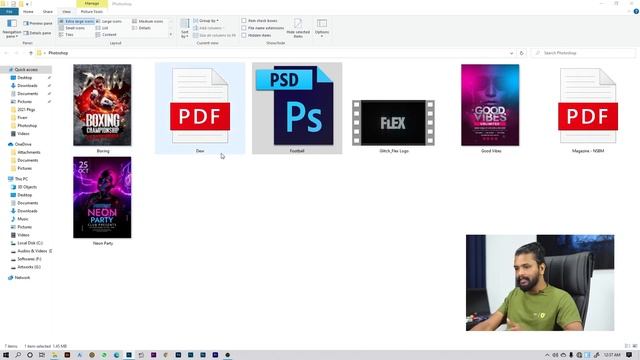Open 3D Objects under This PC
Image resolution: width=640 pixels, height=360 pixels.
click(27, 187)
